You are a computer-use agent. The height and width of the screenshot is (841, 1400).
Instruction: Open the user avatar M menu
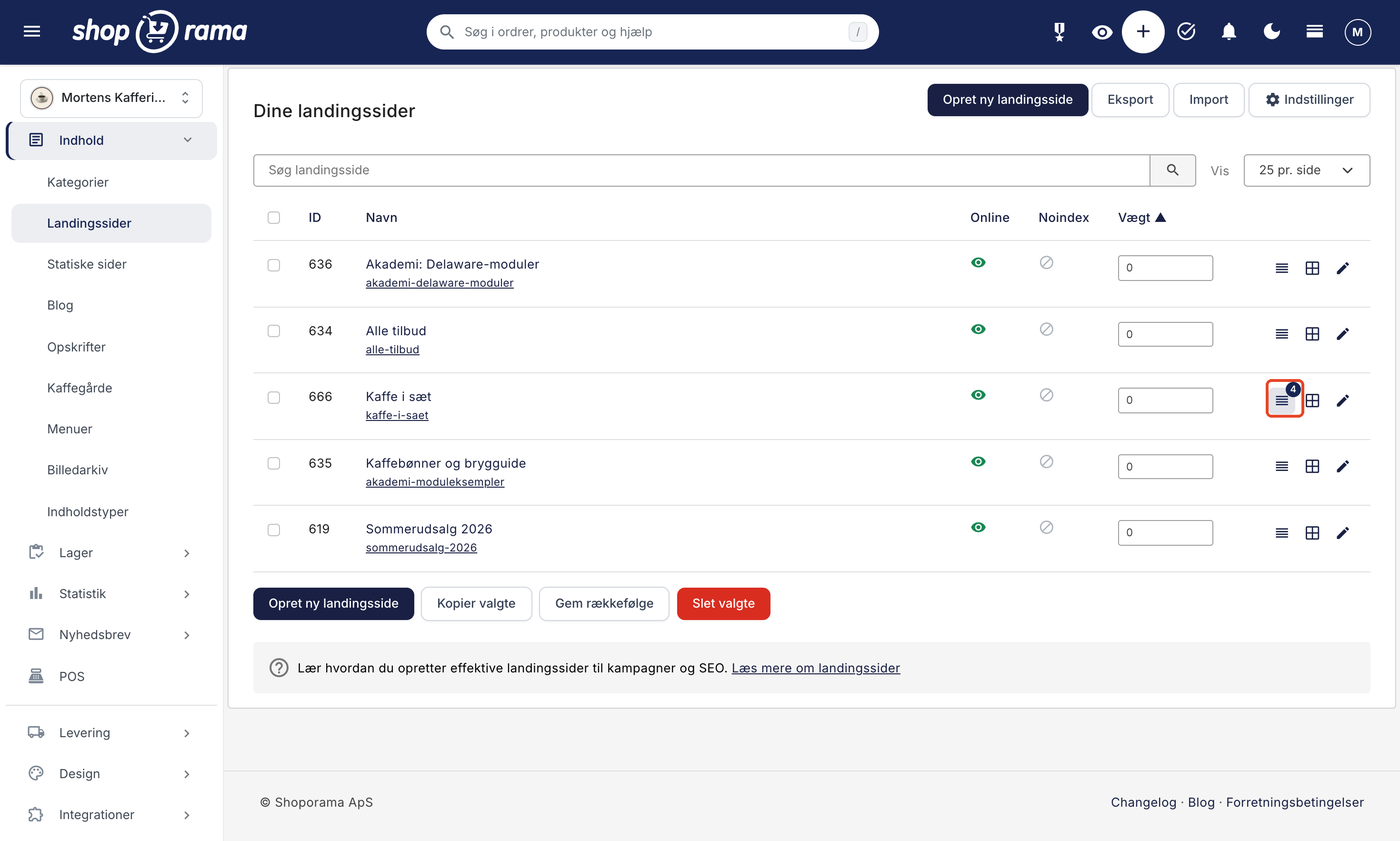tap(1357, 32)
